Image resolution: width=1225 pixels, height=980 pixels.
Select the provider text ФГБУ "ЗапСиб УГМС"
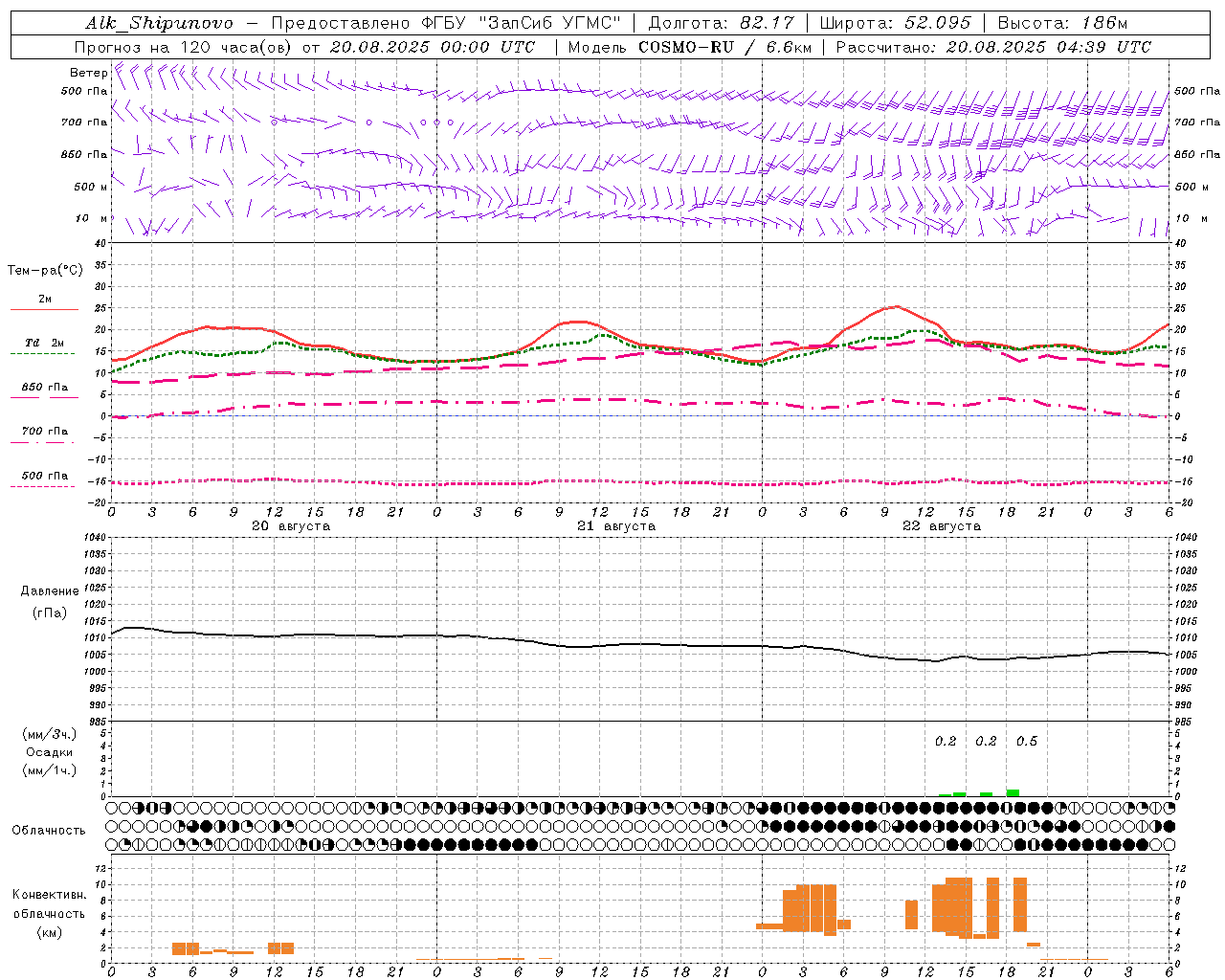523,23
